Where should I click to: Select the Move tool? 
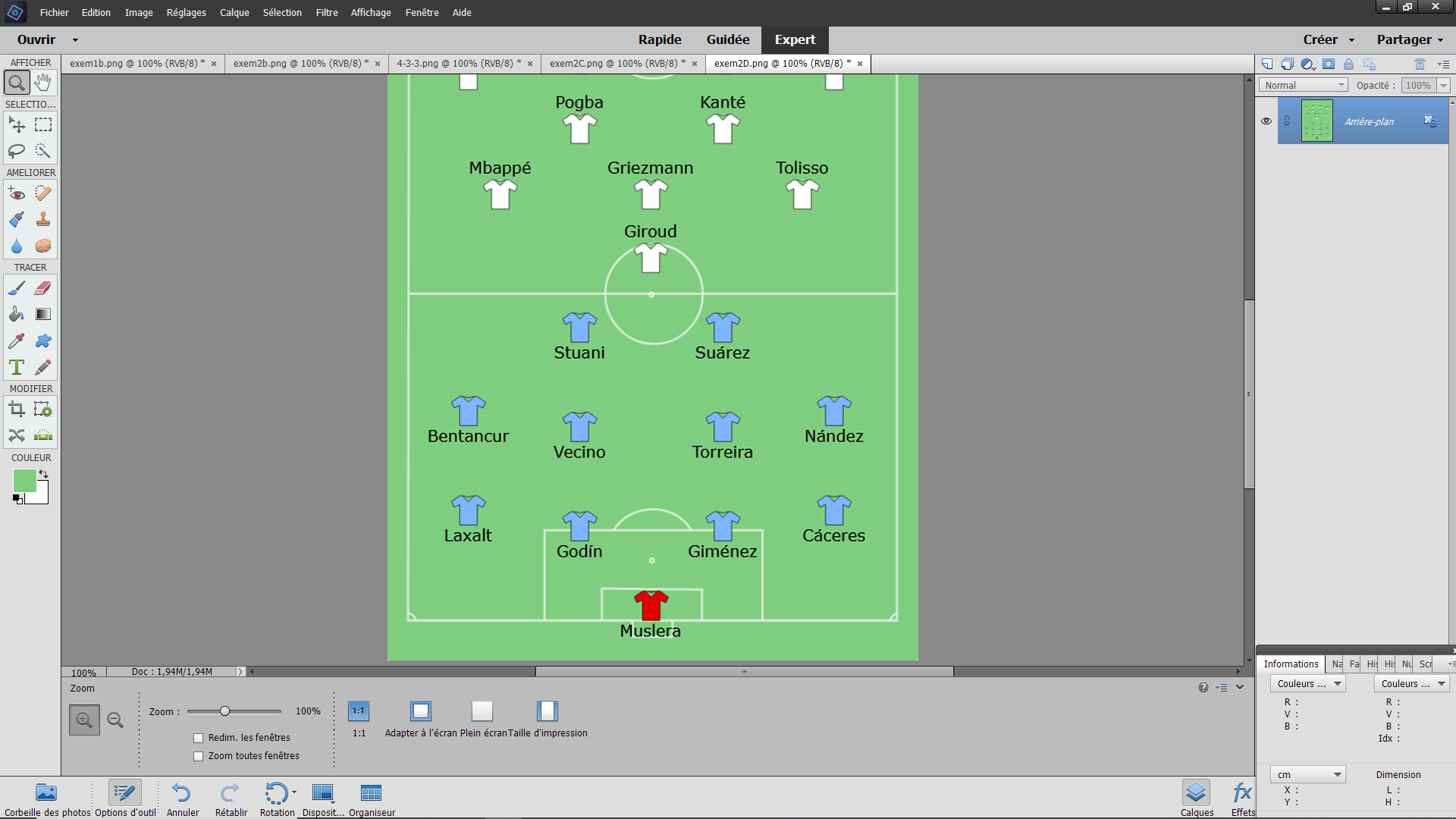pos(17,124)
